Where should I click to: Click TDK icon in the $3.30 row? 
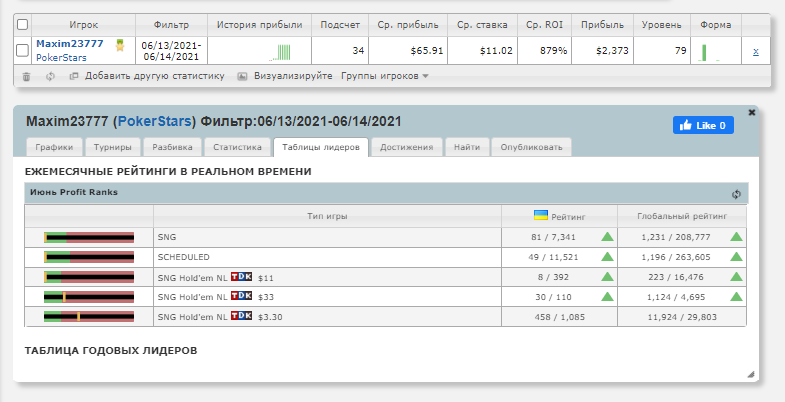[x=241, y=316]
